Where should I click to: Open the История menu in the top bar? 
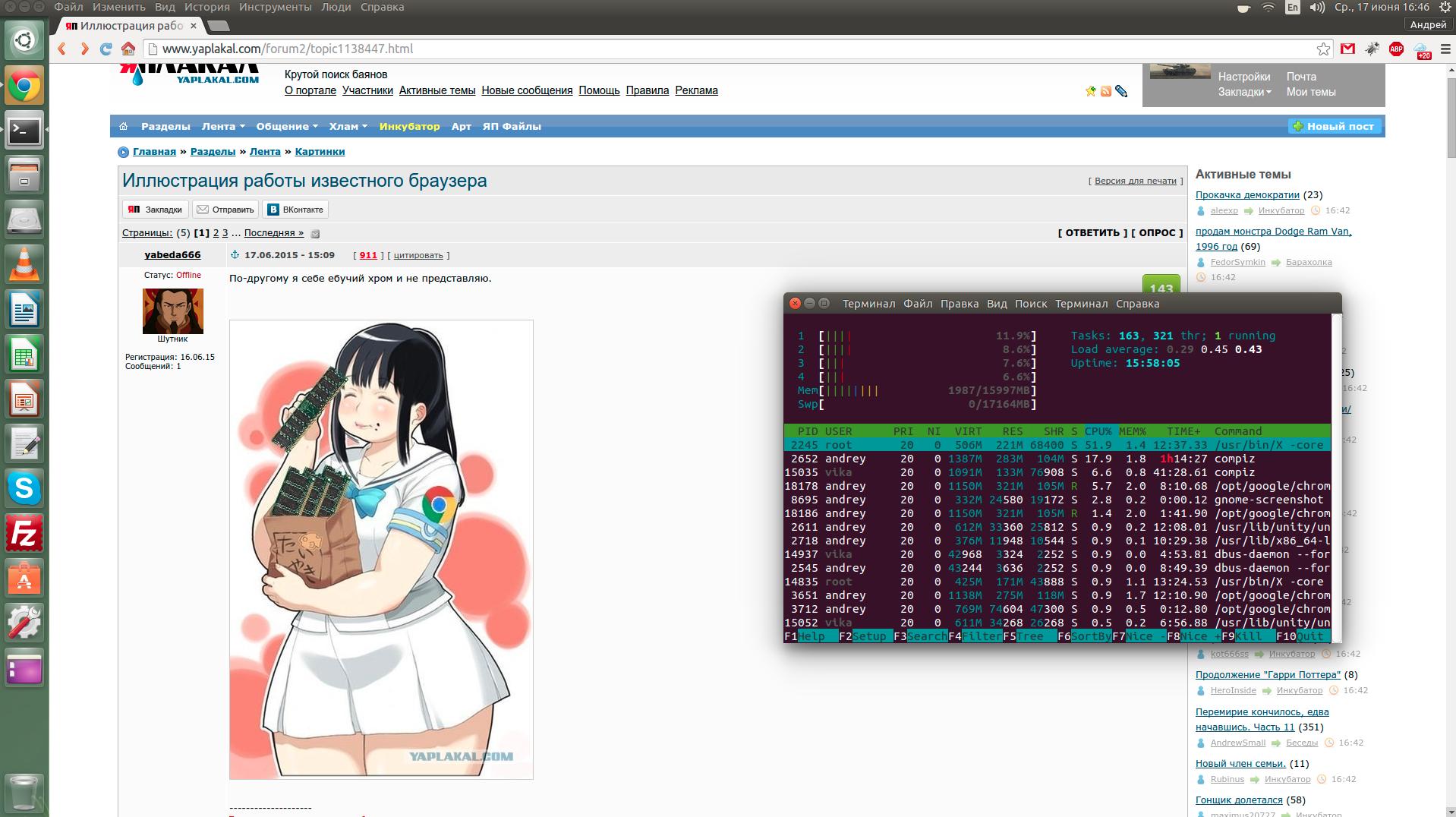coord(206,7)
